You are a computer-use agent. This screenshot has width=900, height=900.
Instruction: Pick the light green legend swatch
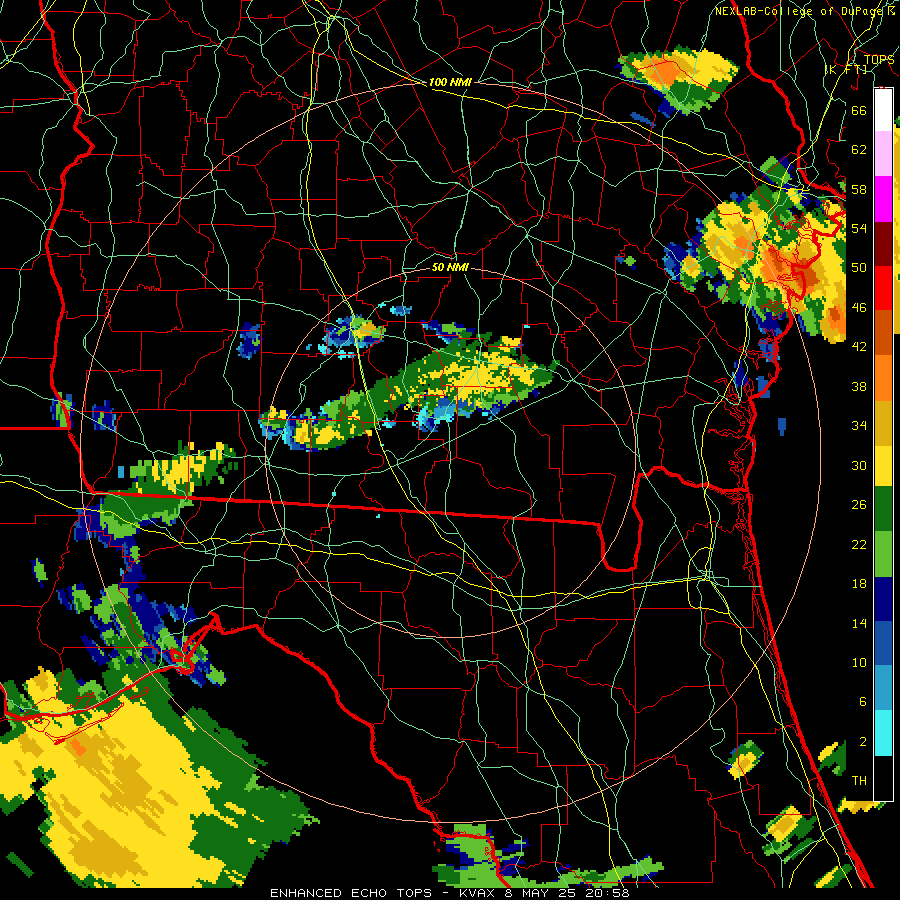[883, 553]
